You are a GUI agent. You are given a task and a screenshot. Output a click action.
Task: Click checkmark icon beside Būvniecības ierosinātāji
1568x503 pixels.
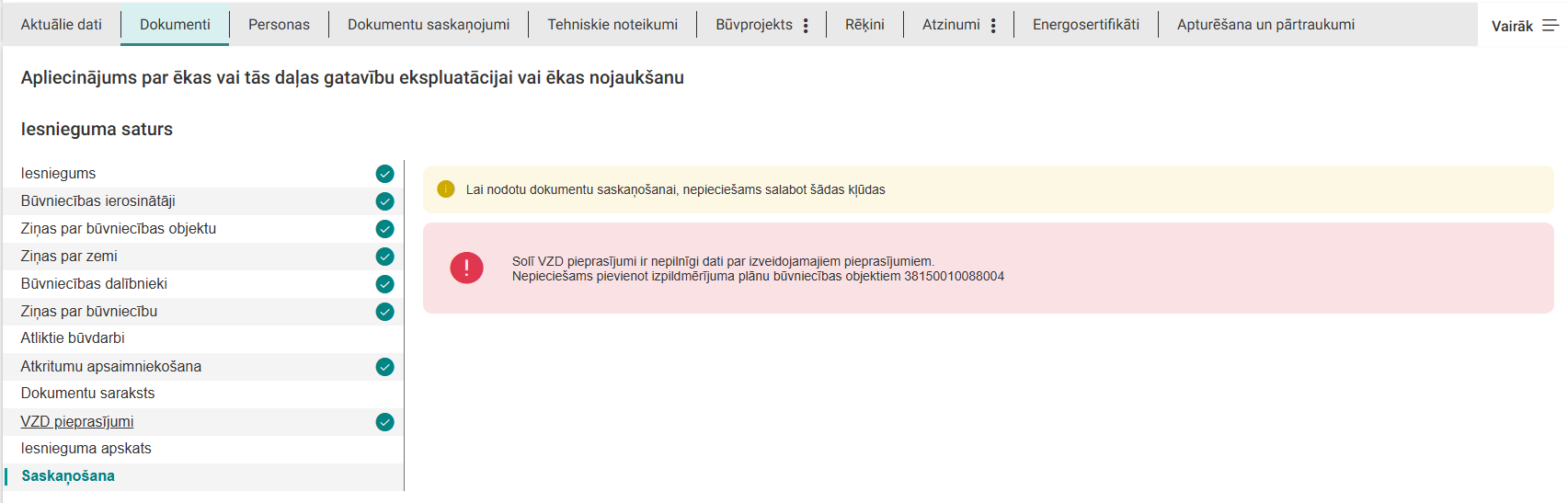pyautogui.click(x=384, y=201)
